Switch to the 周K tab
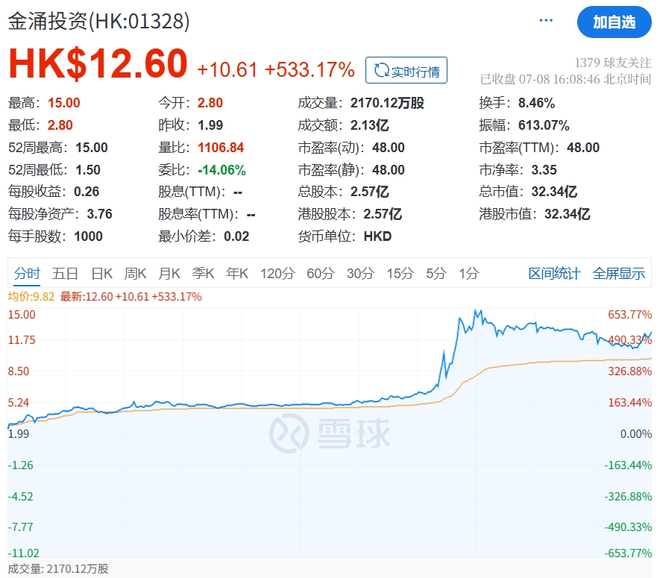 tap(135, 274)
